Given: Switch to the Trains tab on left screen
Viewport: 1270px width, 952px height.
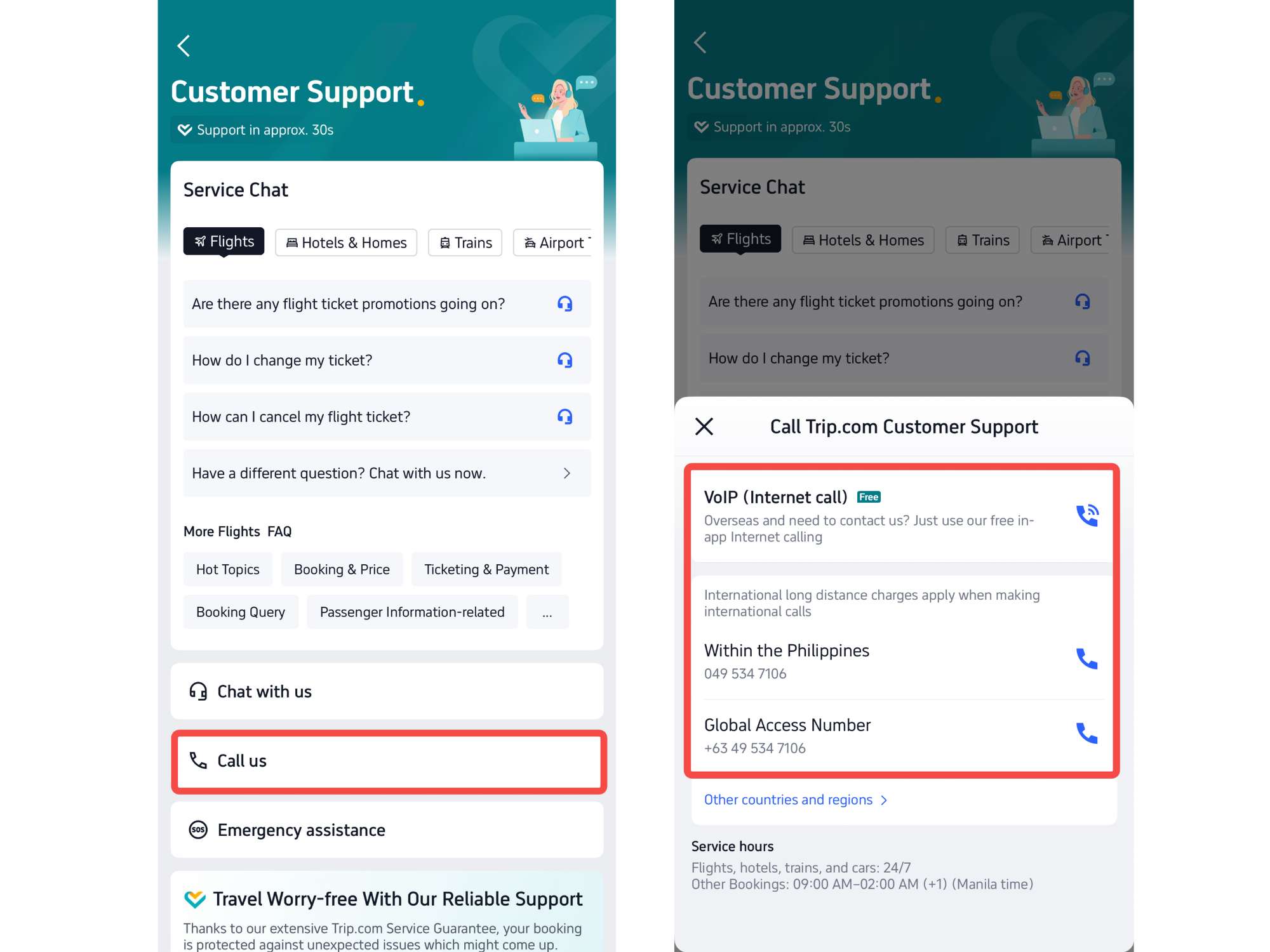Looking at the screenshot, I should [x=465, y=242].
